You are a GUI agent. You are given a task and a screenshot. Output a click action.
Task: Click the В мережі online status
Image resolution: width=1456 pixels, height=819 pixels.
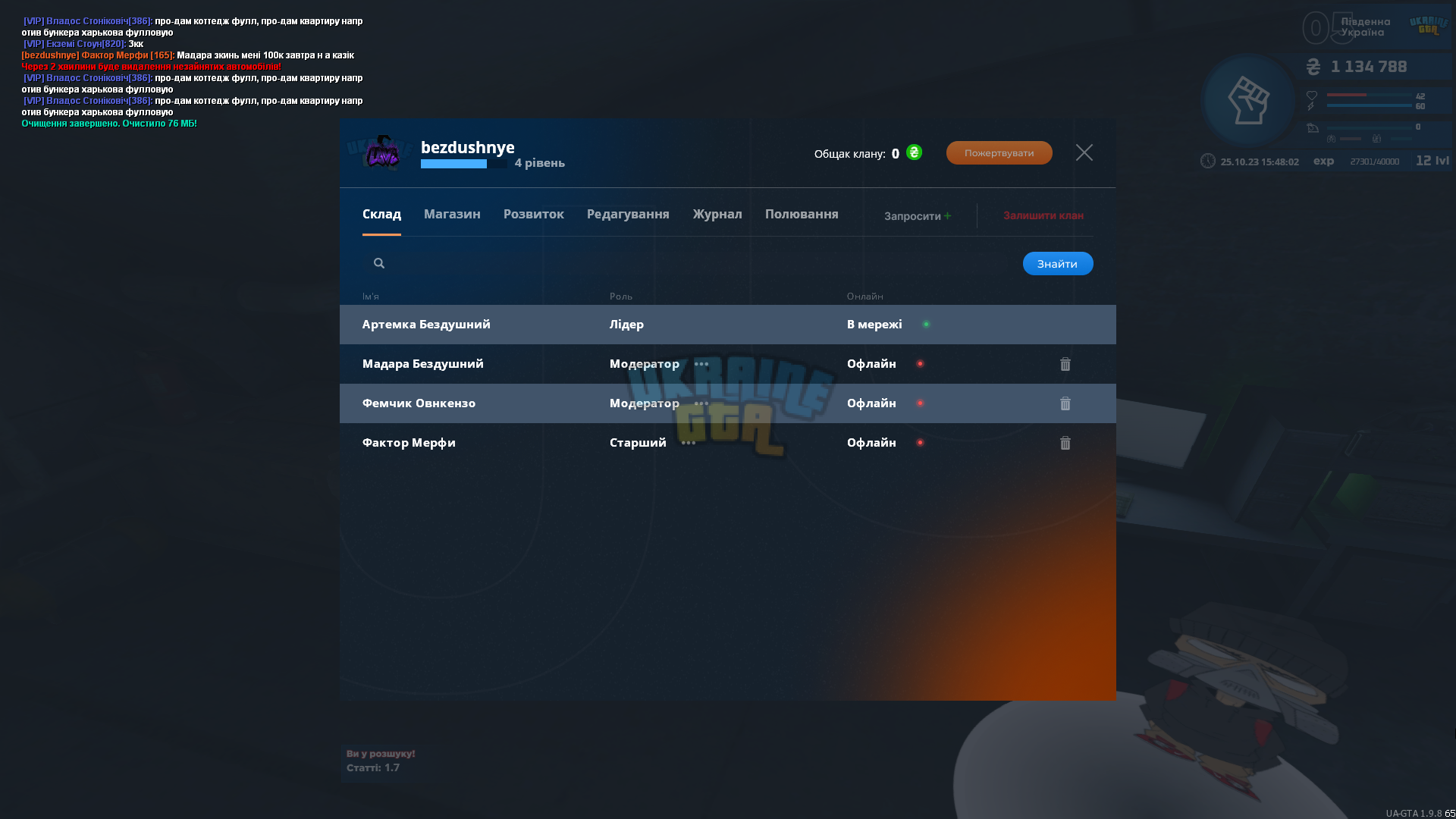(874, 325)
